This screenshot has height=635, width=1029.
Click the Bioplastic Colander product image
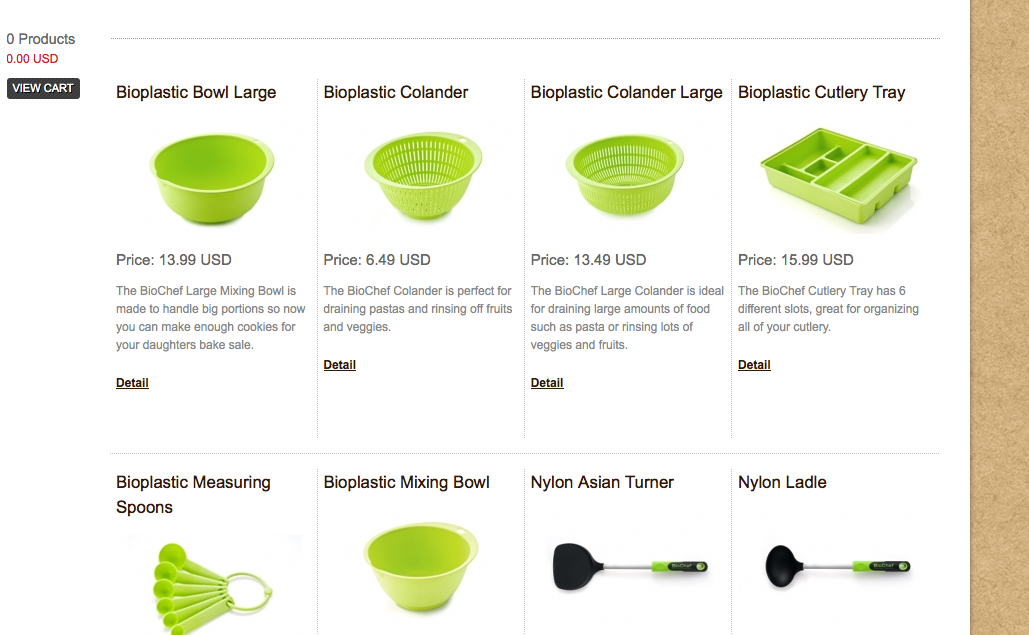(x=422, y=177)
